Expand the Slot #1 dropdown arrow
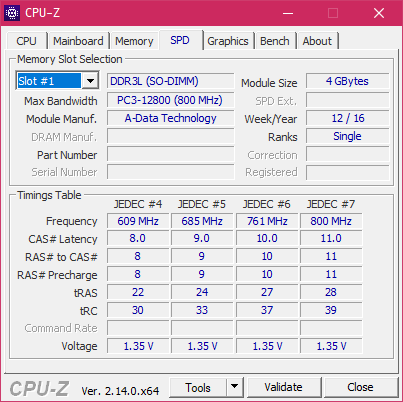Viewport: 403px width, 402px height. pyautogui.click(x=90, y=81)
